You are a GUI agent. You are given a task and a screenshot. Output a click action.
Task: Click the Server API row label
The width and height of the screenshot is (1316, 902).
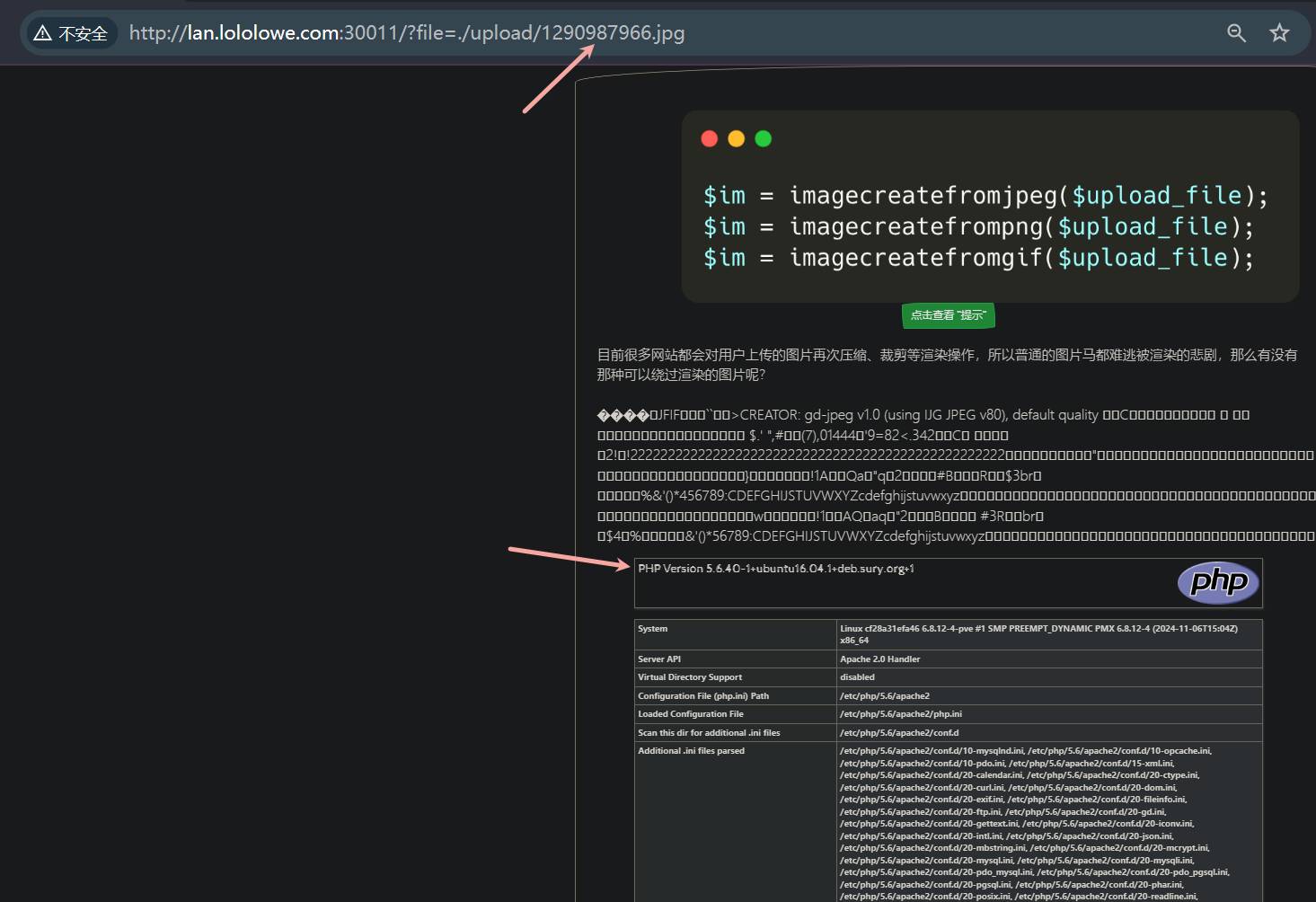coord(659,659)
